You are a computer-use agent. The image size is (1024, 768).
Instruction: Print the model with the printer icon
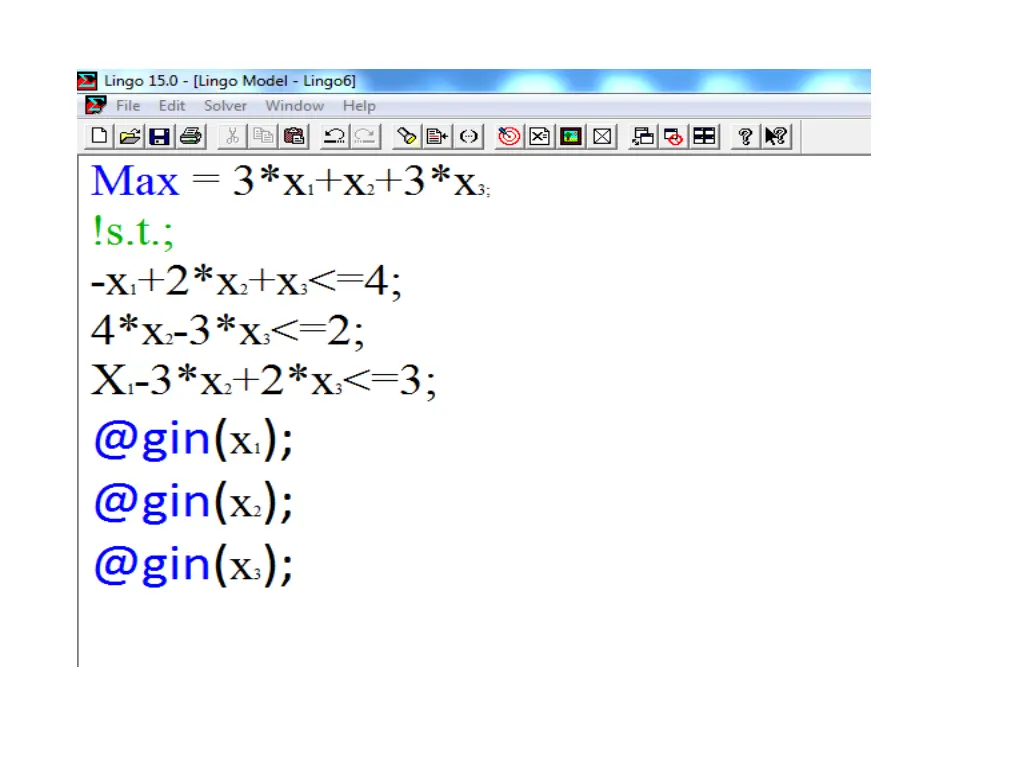[x=191, y=136]
